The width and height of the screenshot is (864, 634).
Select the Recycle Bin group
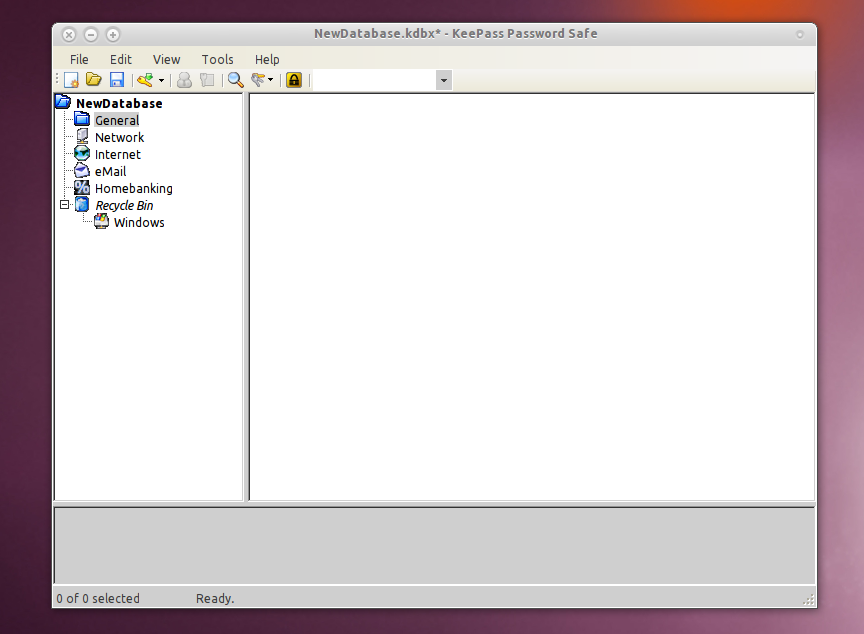tap(125, 206)
